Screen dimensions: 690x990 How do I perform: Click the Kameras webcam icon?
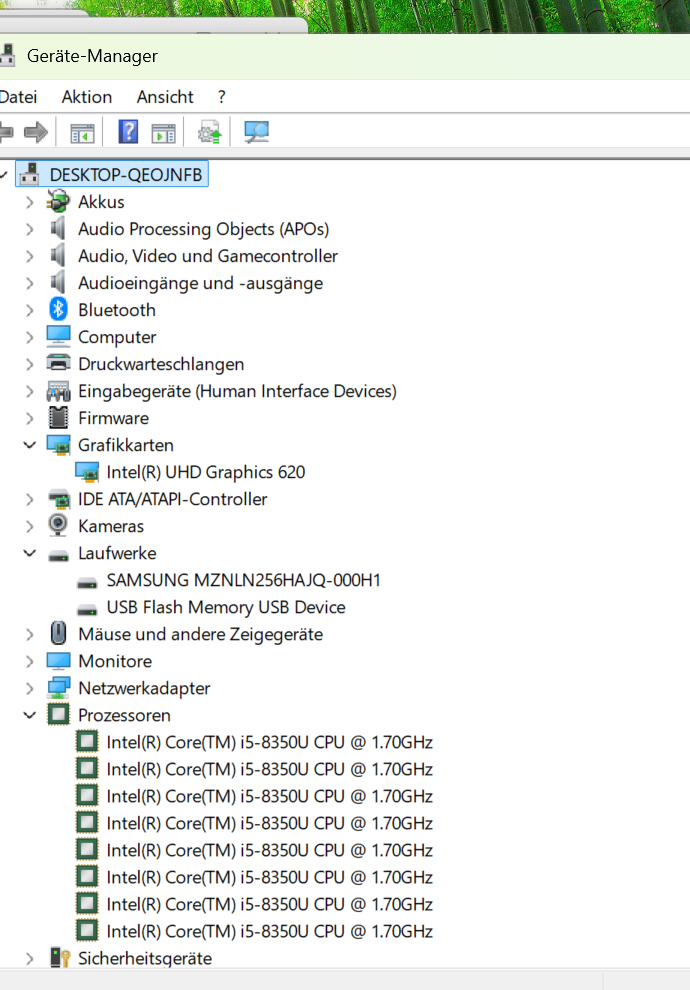coord(58,525)
